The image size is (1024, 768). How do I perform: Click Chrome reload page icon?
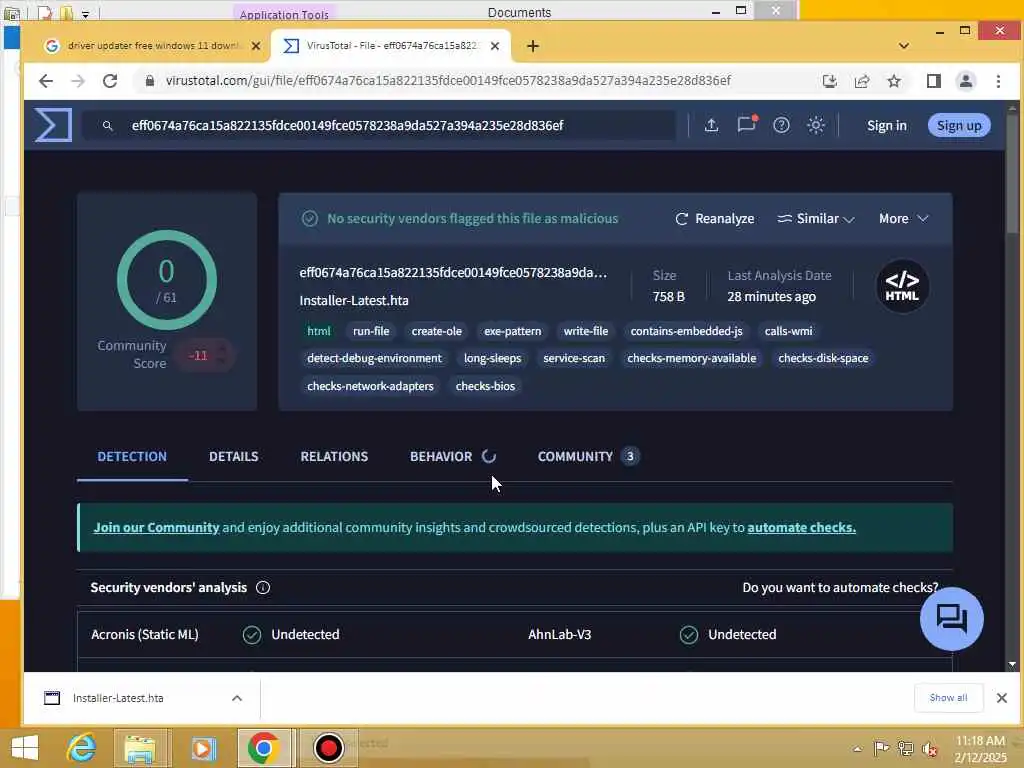click(x=110, y=80)
